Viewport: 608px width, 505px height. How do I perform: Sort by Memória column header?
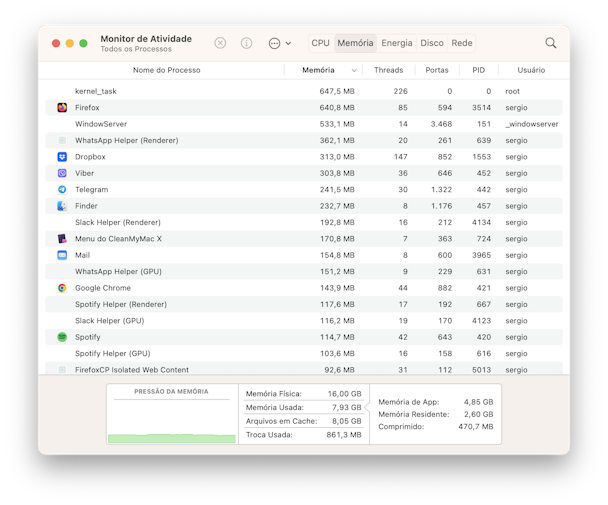(318, 70)
